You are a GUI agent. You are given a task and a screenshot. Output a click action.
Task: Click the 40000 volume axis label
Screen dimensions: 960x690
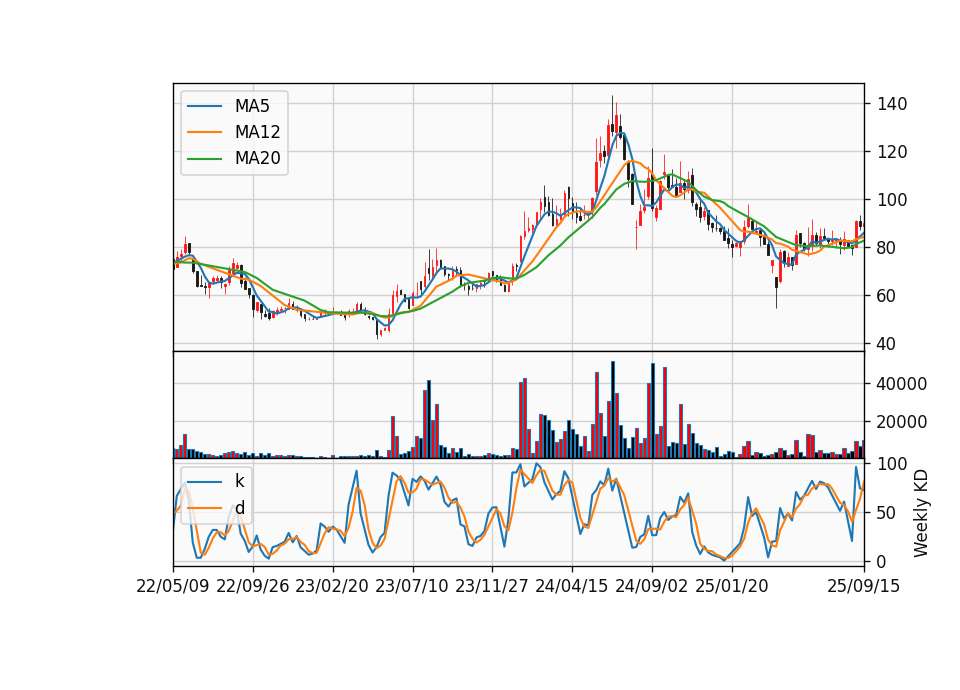point(902,384)
